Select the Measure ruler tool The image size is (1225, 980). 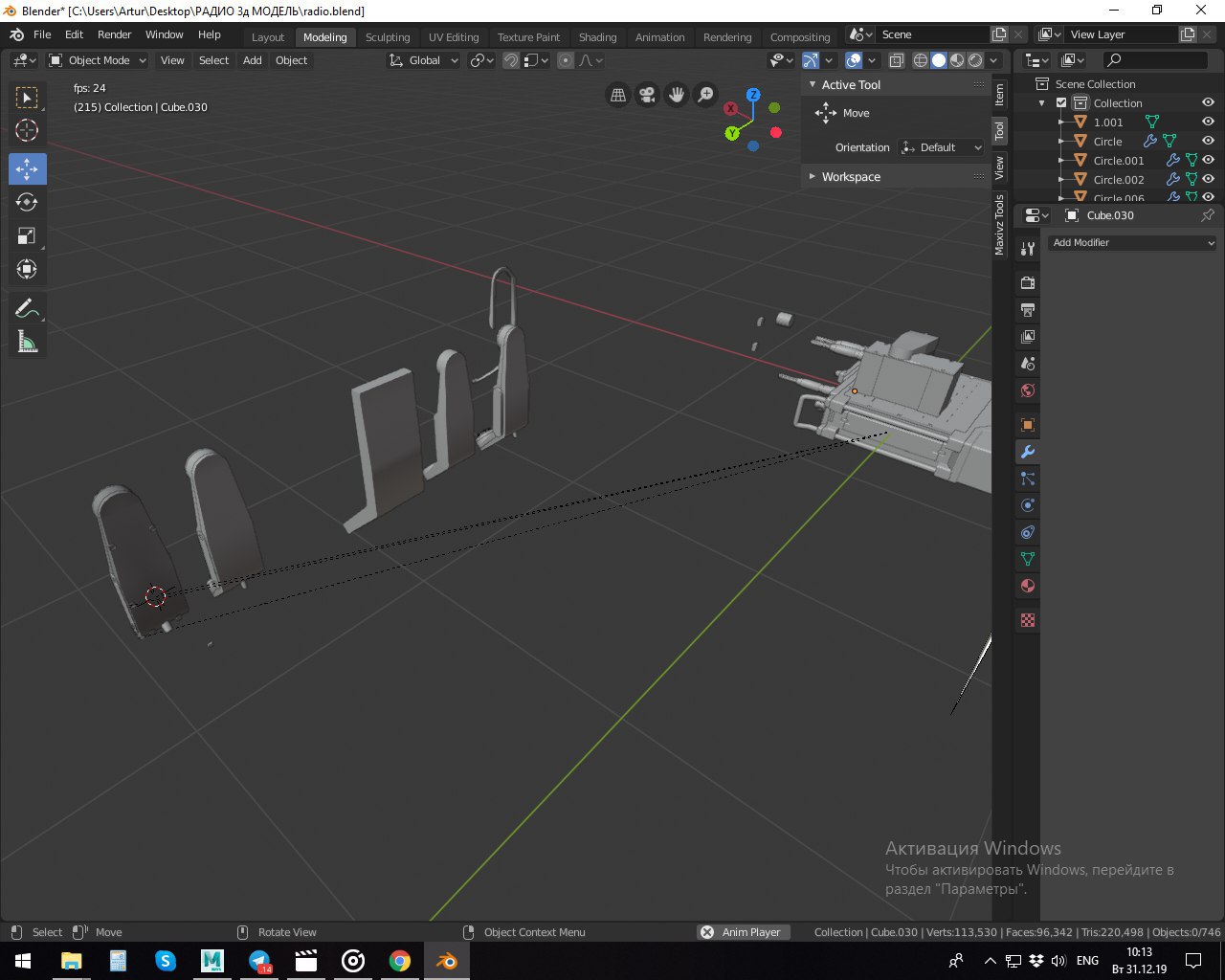tap(27, 342)
